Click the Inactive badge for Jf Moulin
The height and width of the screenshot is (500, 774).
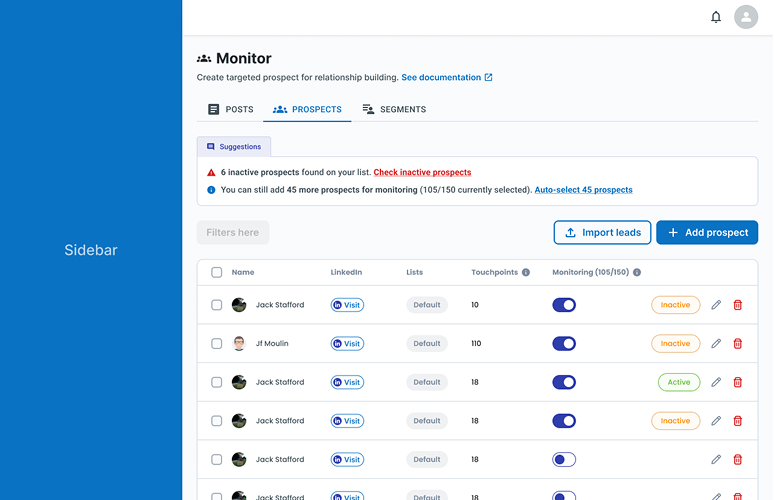click(675, 344)
